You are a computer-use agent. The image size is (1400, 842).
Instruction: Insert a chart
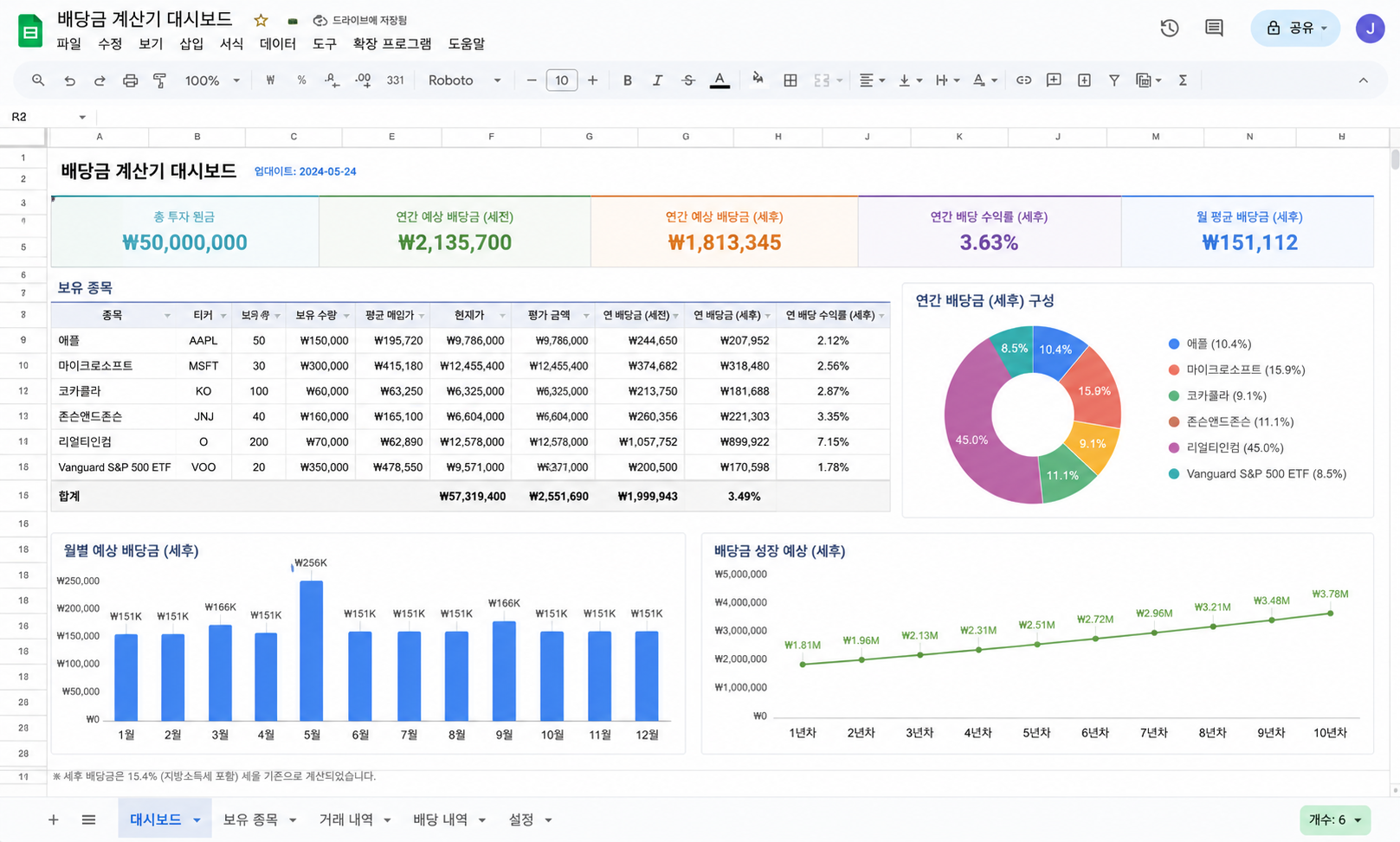coord(1084,80)
